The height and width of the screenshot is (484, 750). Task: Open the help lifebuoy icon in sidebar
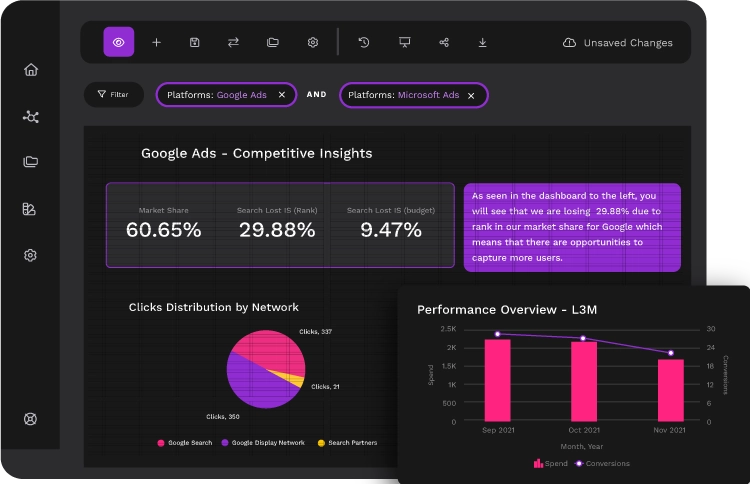[30, 419]
